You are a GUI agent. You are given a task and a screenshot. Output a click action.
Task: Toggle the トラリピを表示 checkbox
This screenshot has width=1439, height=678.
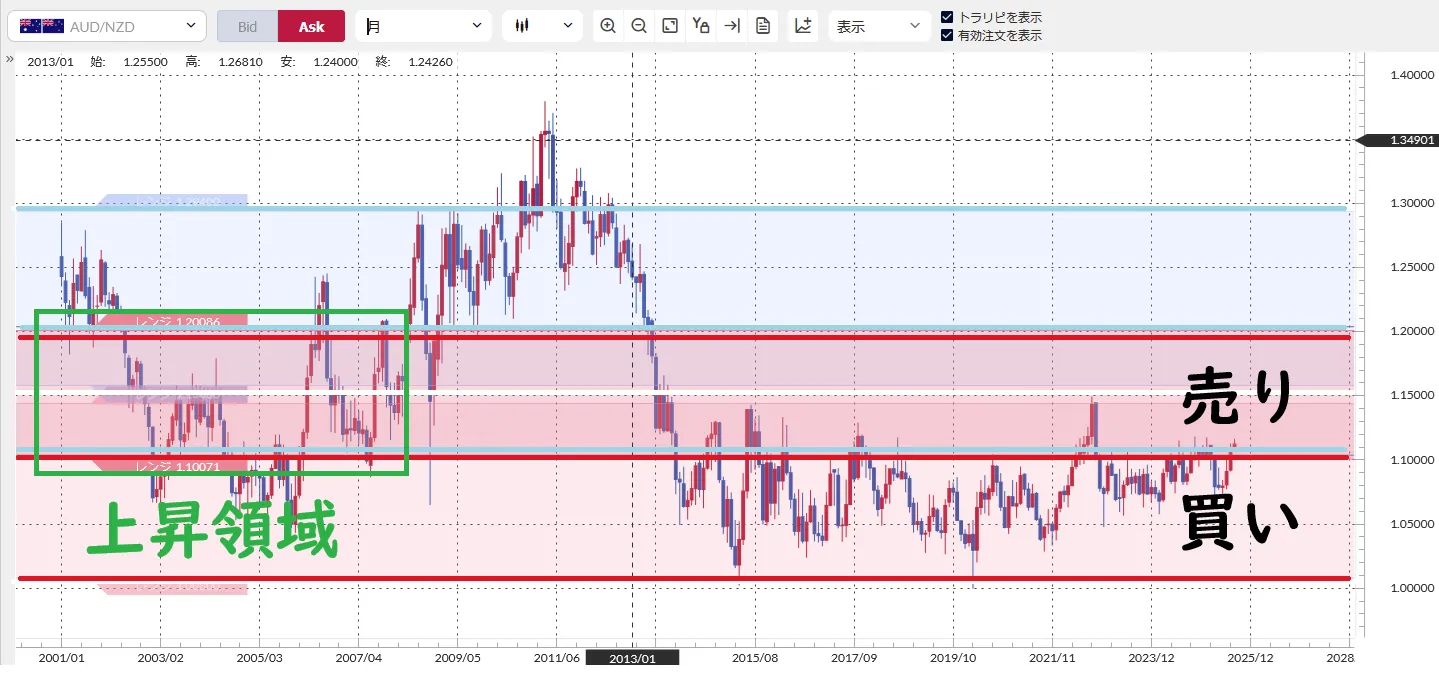[x=947, y=17]
